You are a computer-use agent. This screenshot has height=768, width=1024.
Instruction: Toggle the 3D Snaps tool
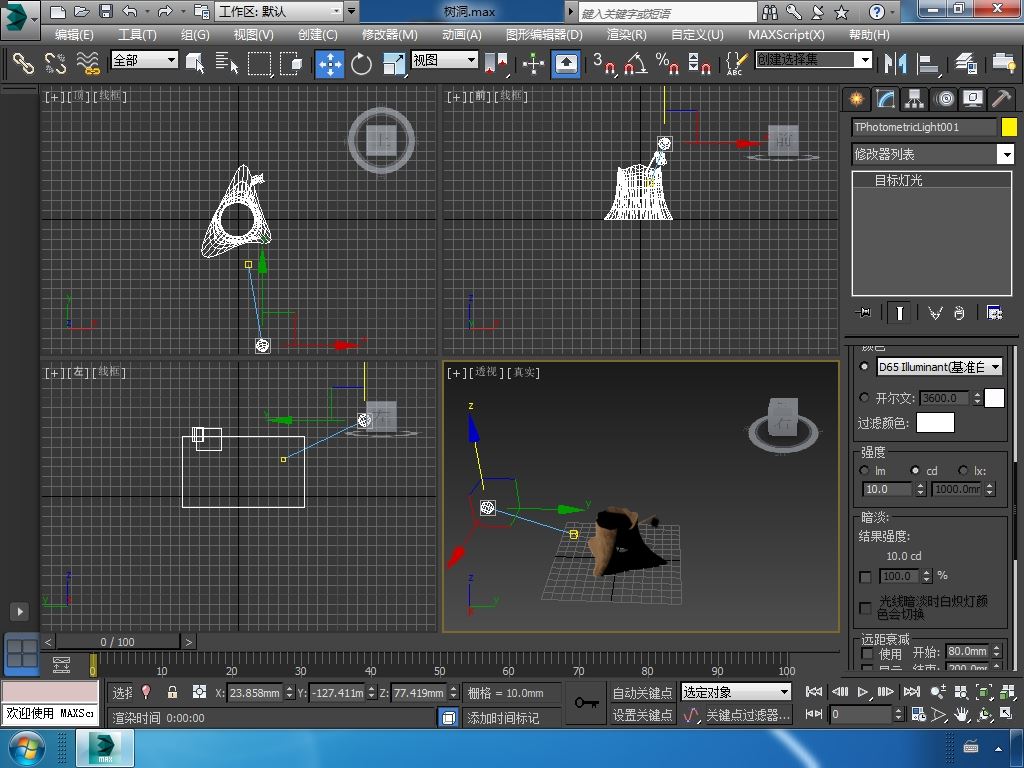pyautogui.click(x=604, y=63)
